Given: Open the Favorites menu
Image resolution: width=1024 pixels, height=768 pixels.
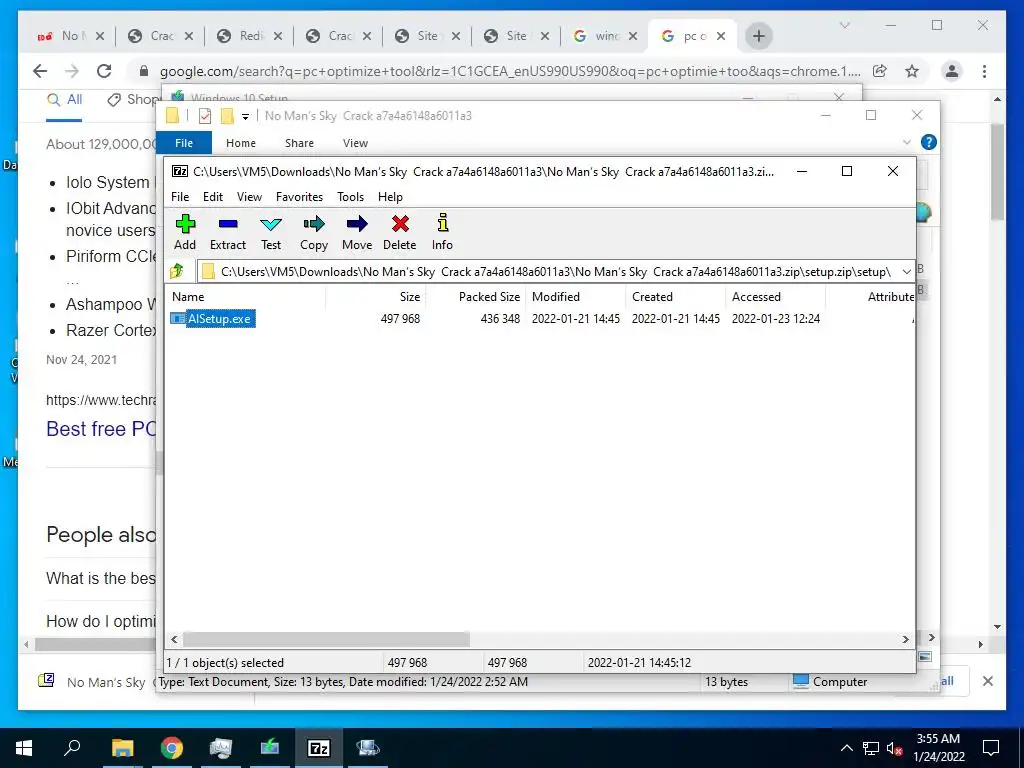Looking at the screenshot, I should pos(299,197).
